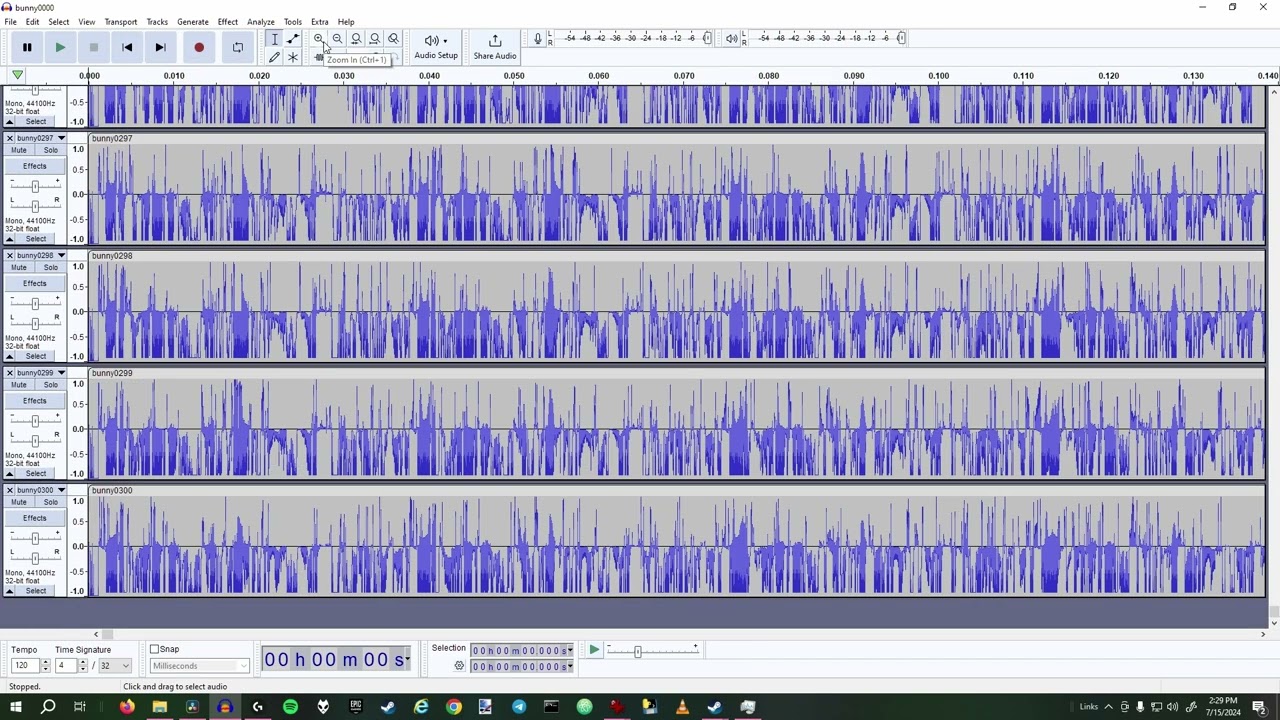This screenshot has height=720, width=1280.
Task: Mute the bunny0299 track
Action: 19,384
